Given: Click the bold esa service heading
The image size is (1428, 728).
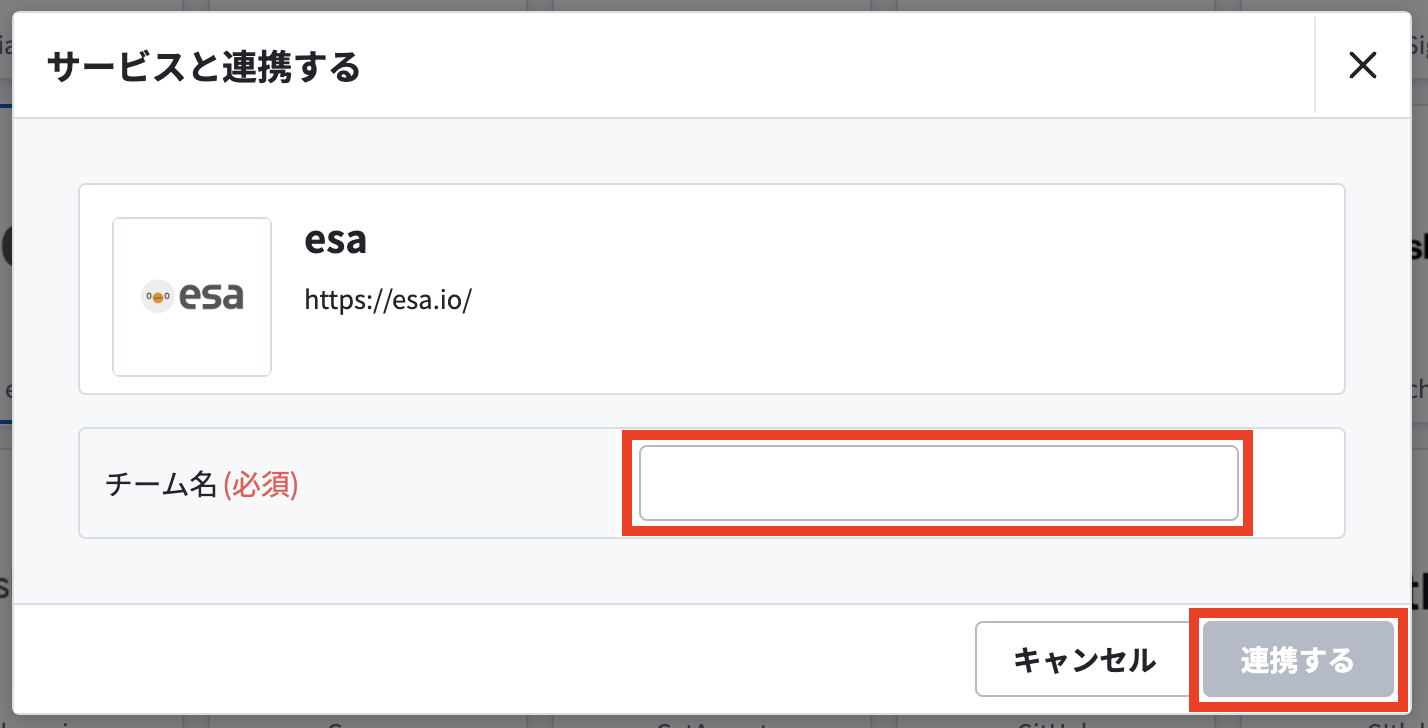Looking at the screenshot, I should [335, 240].
